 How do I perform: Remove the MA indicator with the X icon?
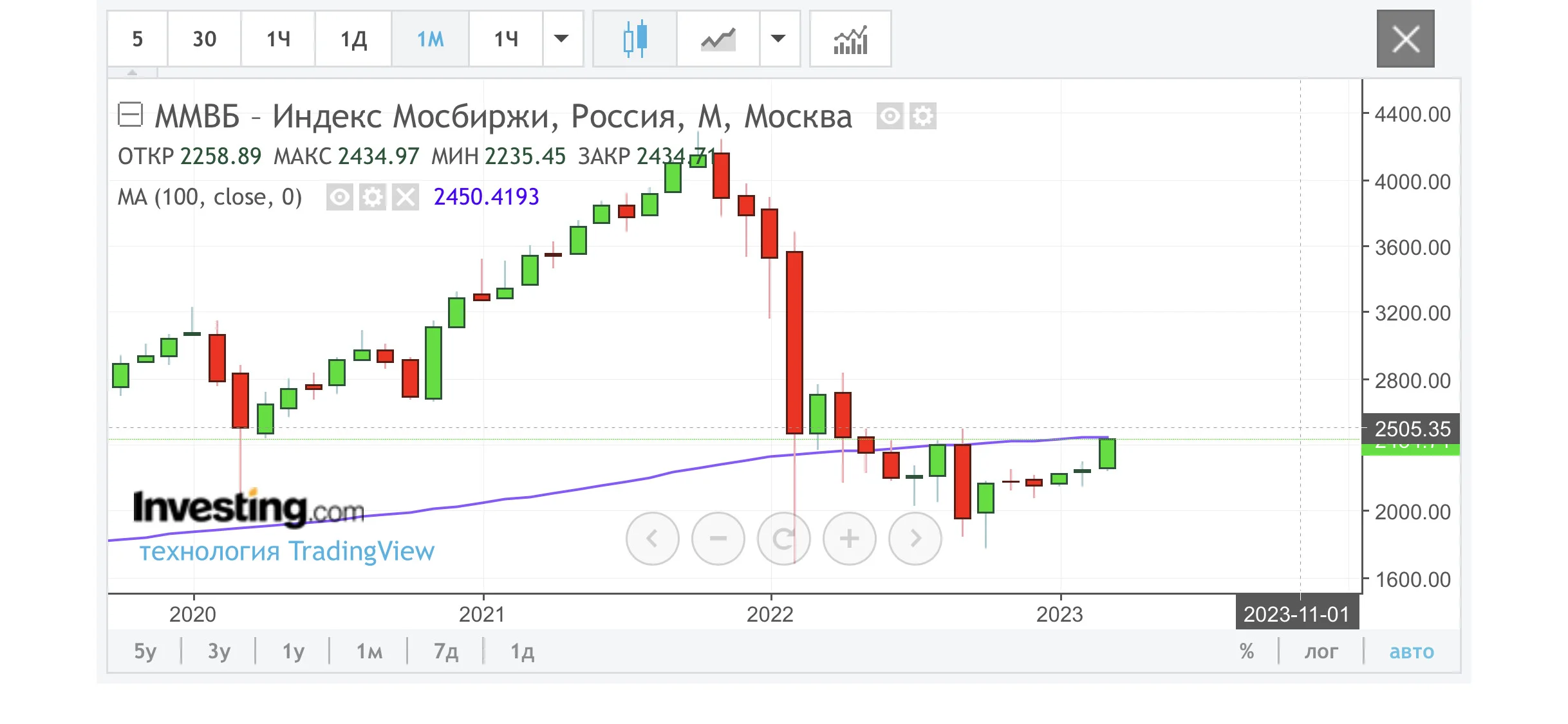[x=406, y=197]
